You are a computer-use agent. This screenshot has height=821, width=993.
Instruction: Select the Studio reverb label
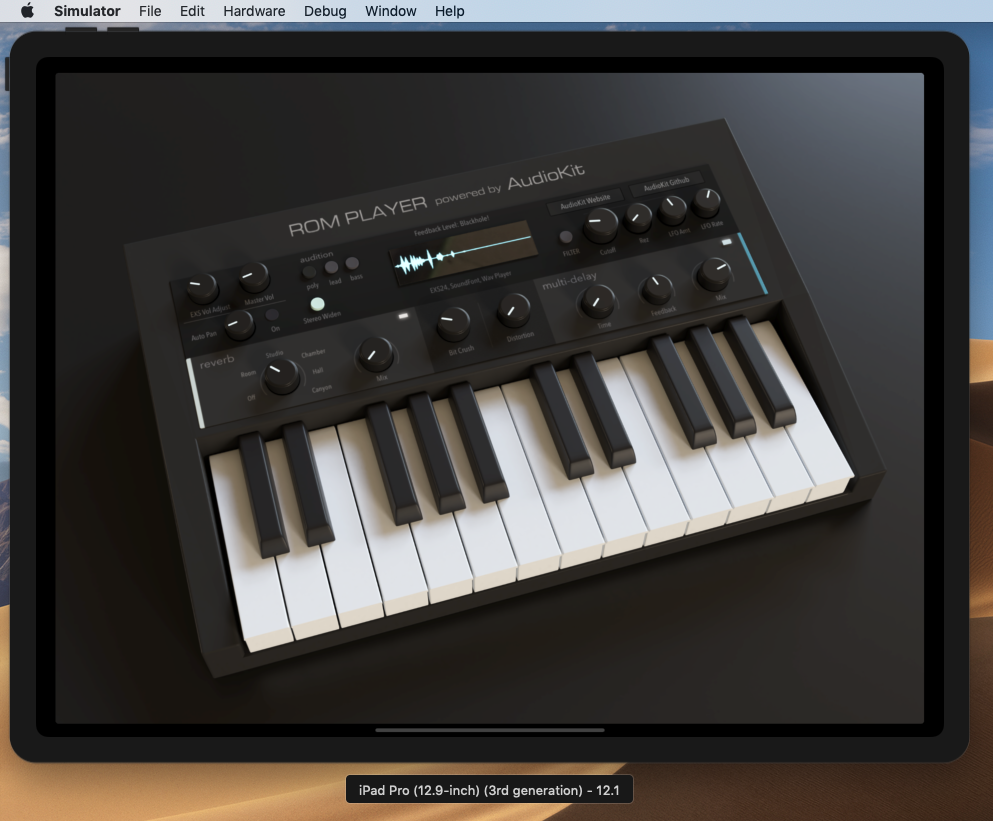tap(274, 353)
